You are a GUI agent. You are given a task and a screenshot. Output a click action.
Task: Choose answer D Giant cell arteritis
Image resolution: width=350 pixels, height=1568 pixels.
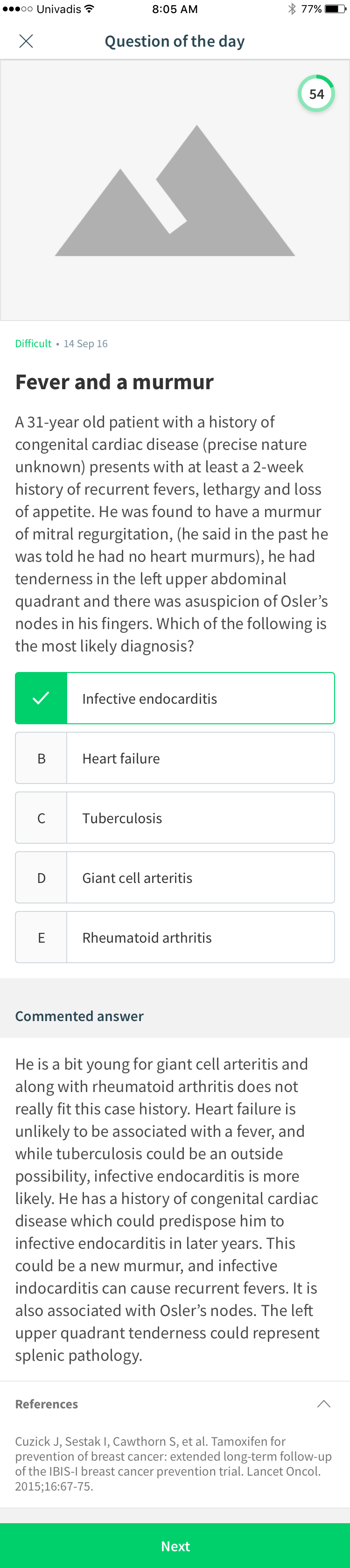tap(175, 877)
